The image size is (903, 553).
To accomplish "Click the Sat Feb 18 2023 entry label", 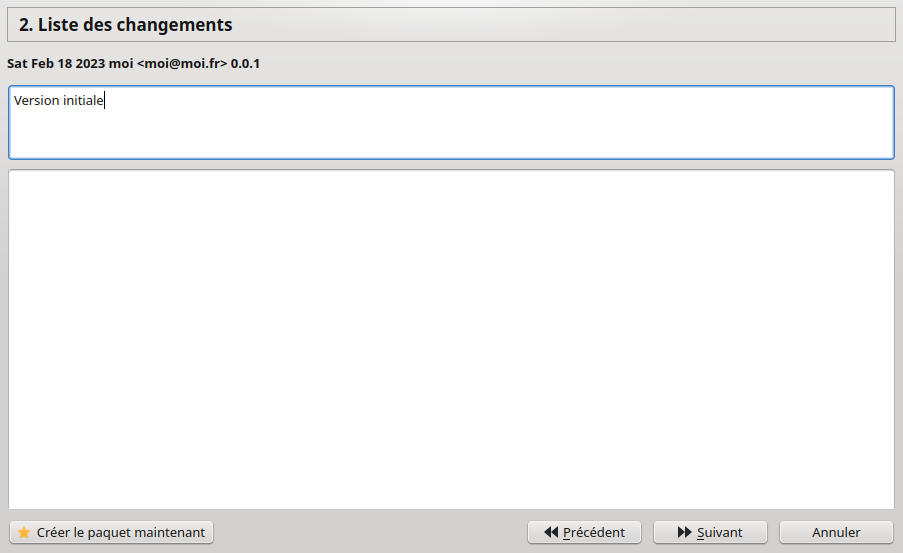I will pyautogui.click(x=133, y=63).
